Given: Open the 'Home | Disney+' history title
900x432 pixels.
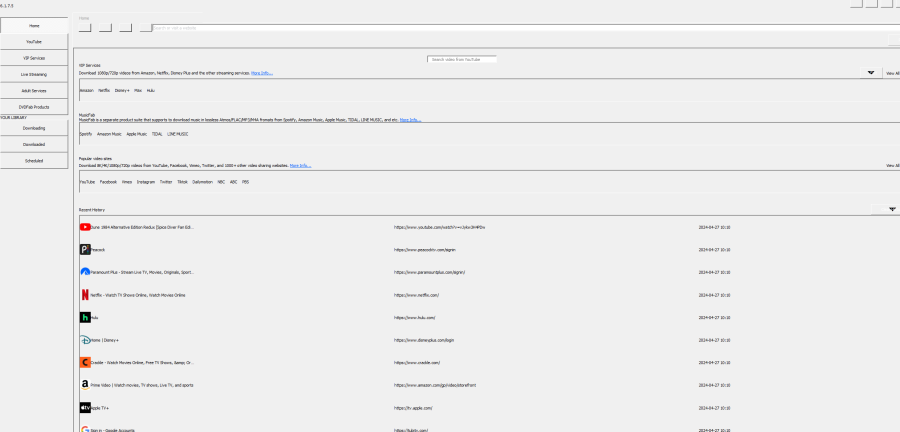Looking at the screenshot, I should (x=104, y=340).
